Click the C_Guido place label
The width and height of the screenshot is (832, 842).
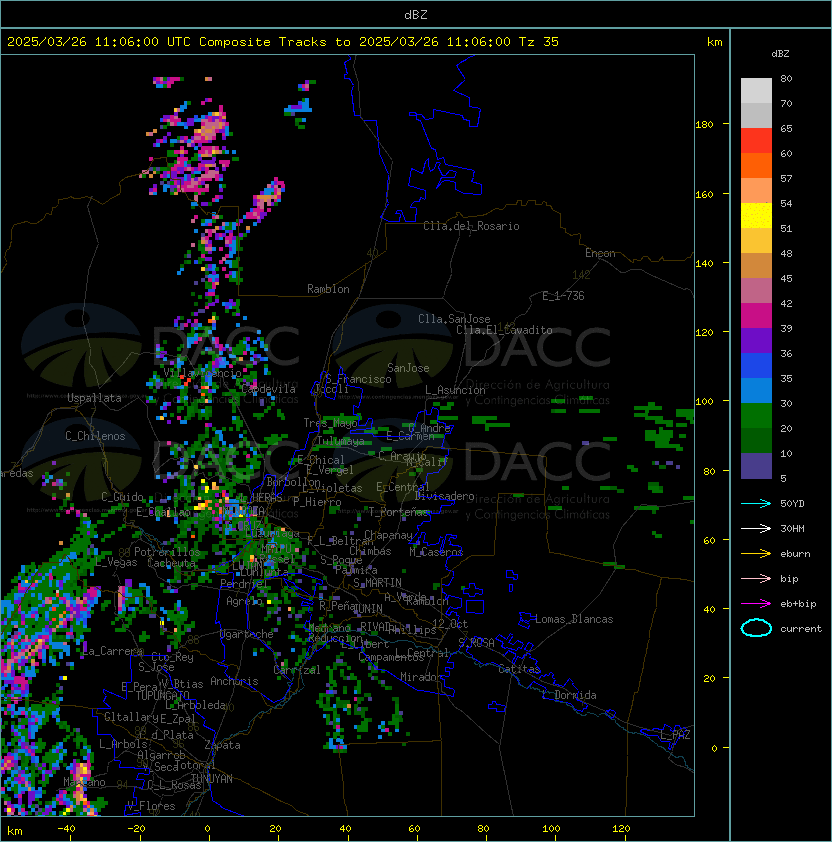click(122, 497)
